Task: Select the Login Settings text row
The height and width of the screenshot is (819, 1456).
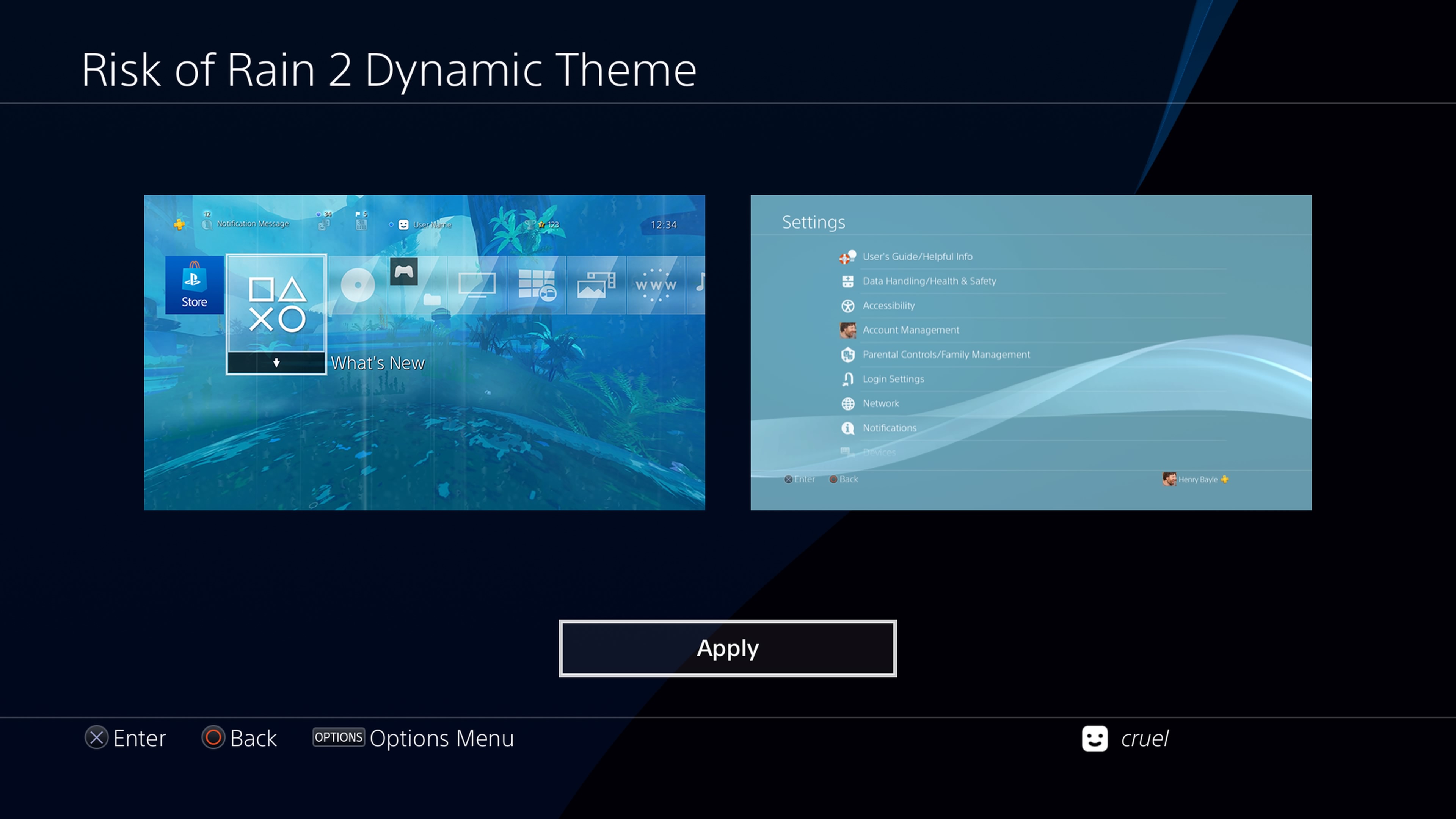Action: (893, 379)
